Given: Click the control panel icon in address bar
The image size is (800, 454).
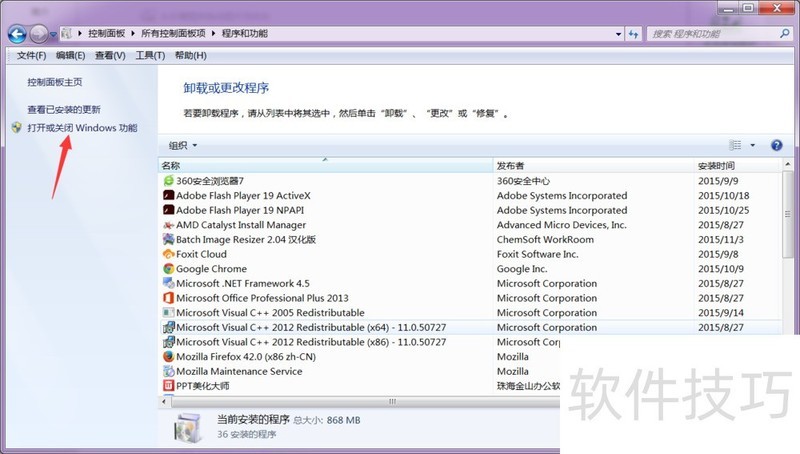Looking at the screenshot, I should (x=66, y=34).
